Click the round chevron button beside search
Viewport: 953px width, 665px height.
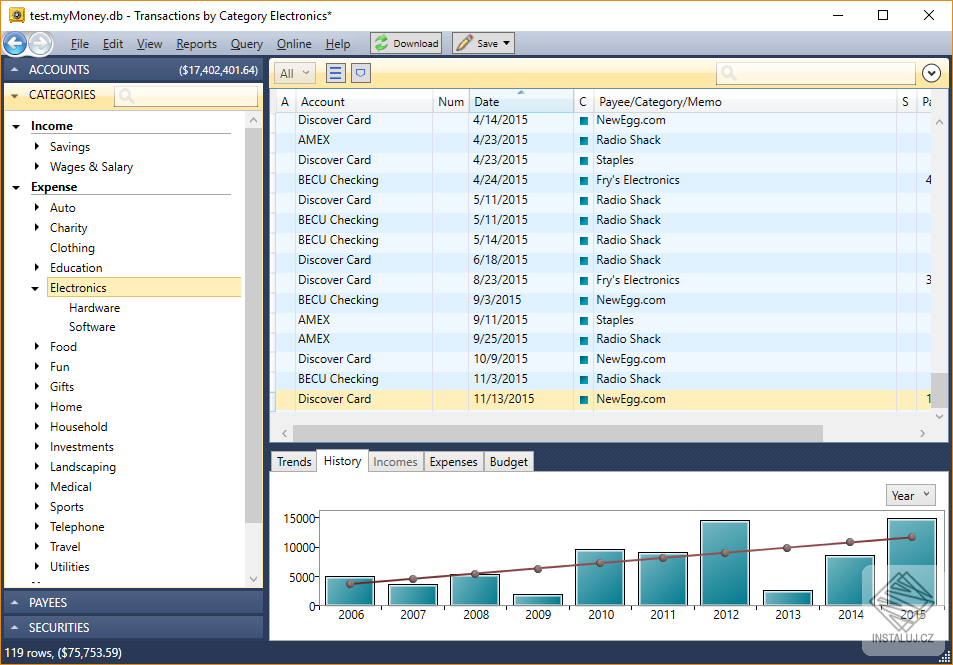[931, 73]
